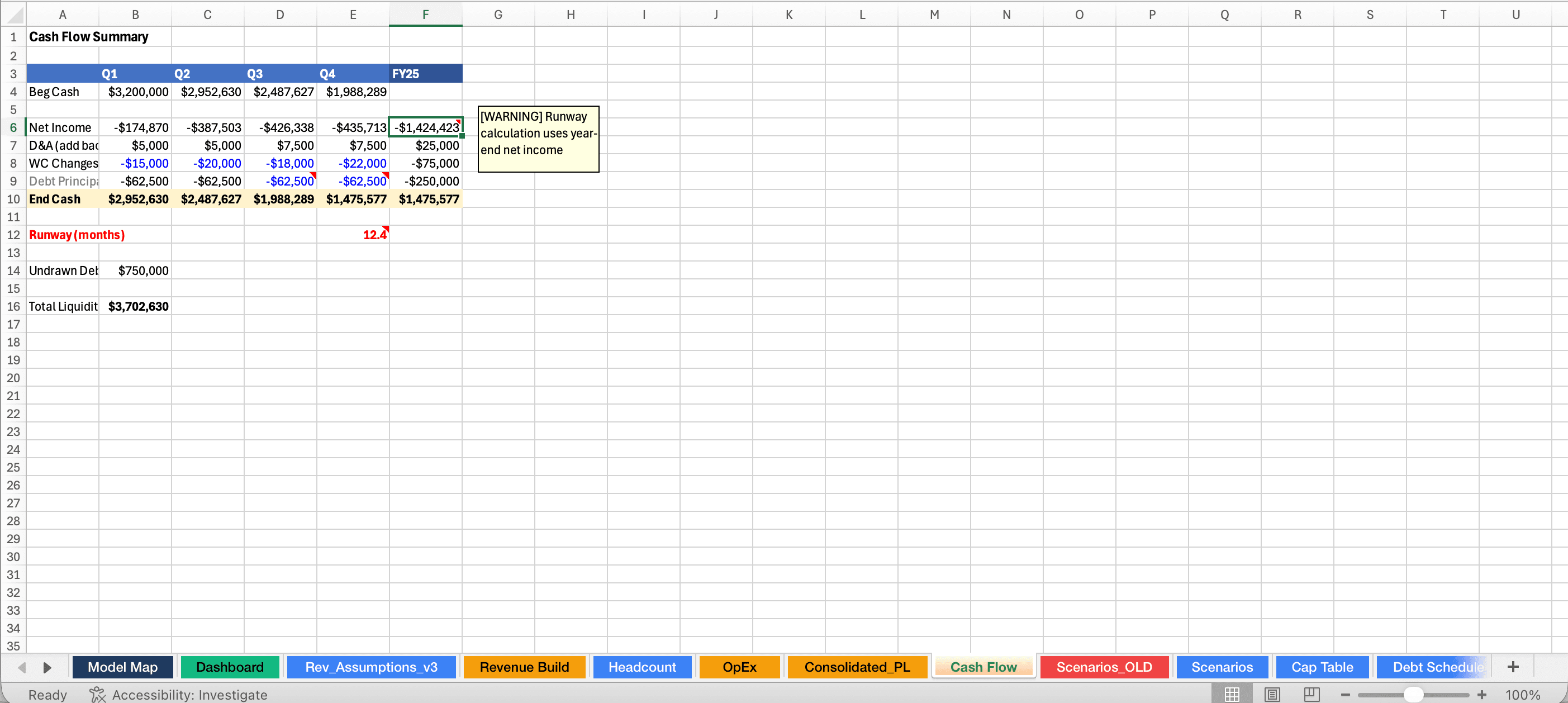The image size is (1568, 703).
Task: Select the Revenue Build sheet
Action: pyautogui.click(x=524, y=667)
